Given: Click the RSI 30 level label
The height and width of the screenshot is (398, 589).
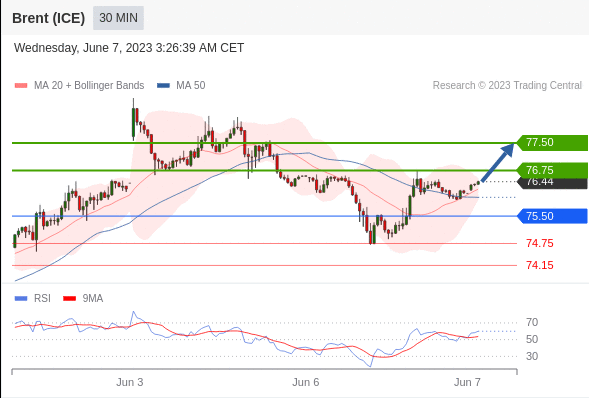Looking at the screenshot, I should (532, 356).
